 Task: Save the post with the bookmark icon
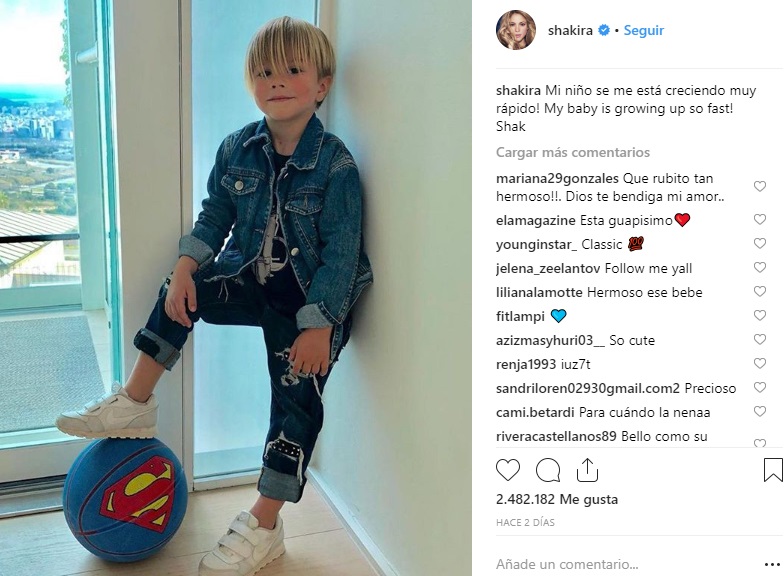773,470
